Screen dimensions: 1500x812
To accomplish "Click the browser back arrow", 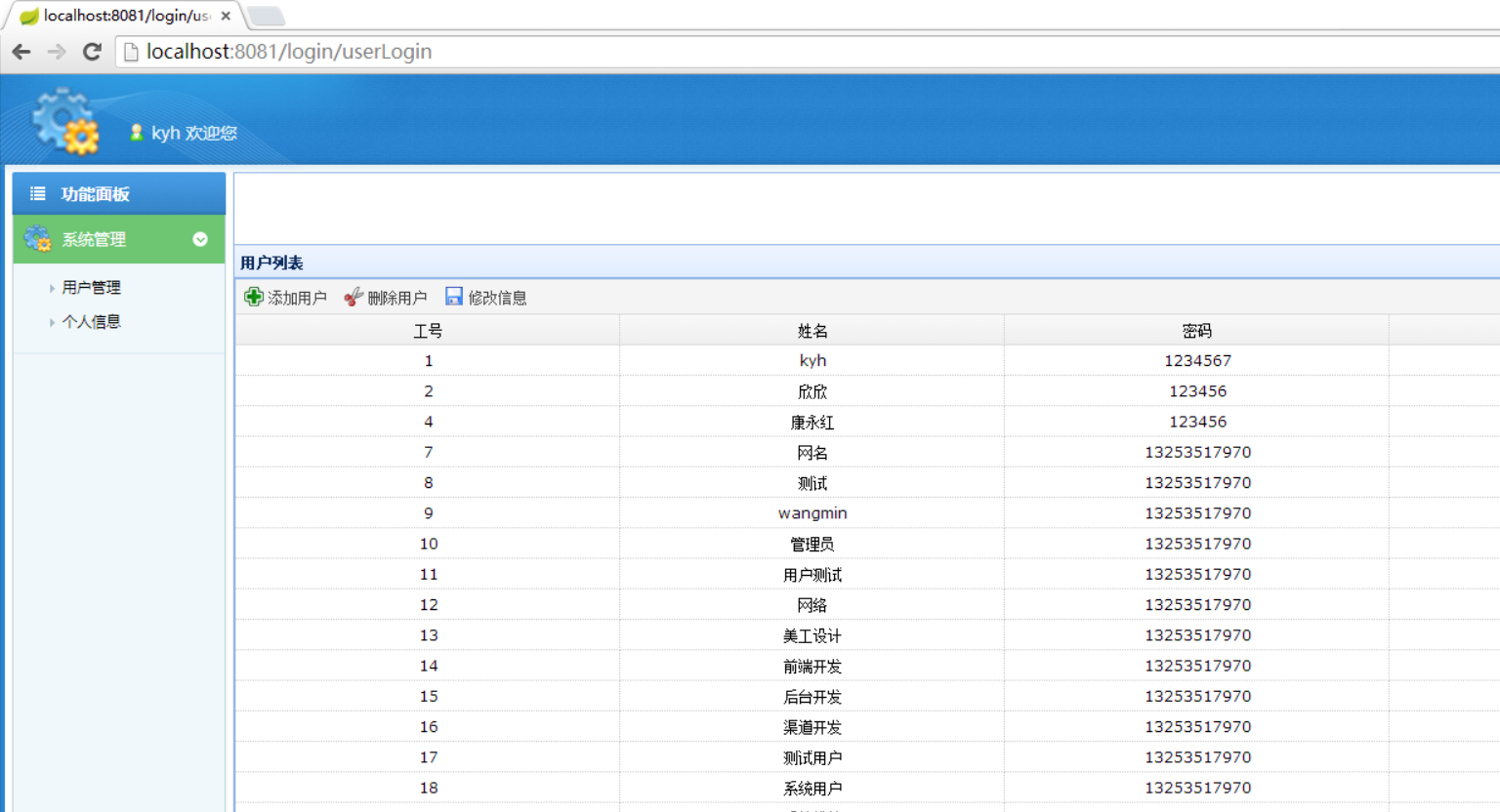I will pos(21,52).
